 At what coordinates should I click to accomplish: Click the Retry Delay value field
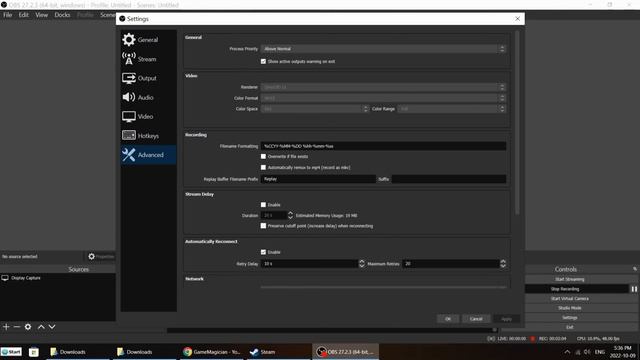pos(309,264)
